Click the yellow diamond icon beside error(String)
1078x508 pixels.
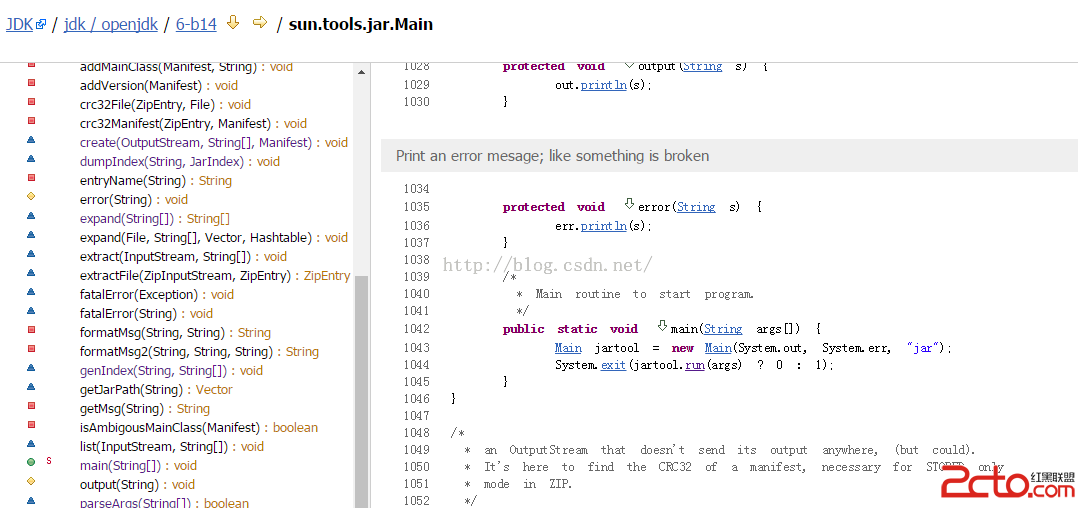pyautogui.click(x=31, y=198)
